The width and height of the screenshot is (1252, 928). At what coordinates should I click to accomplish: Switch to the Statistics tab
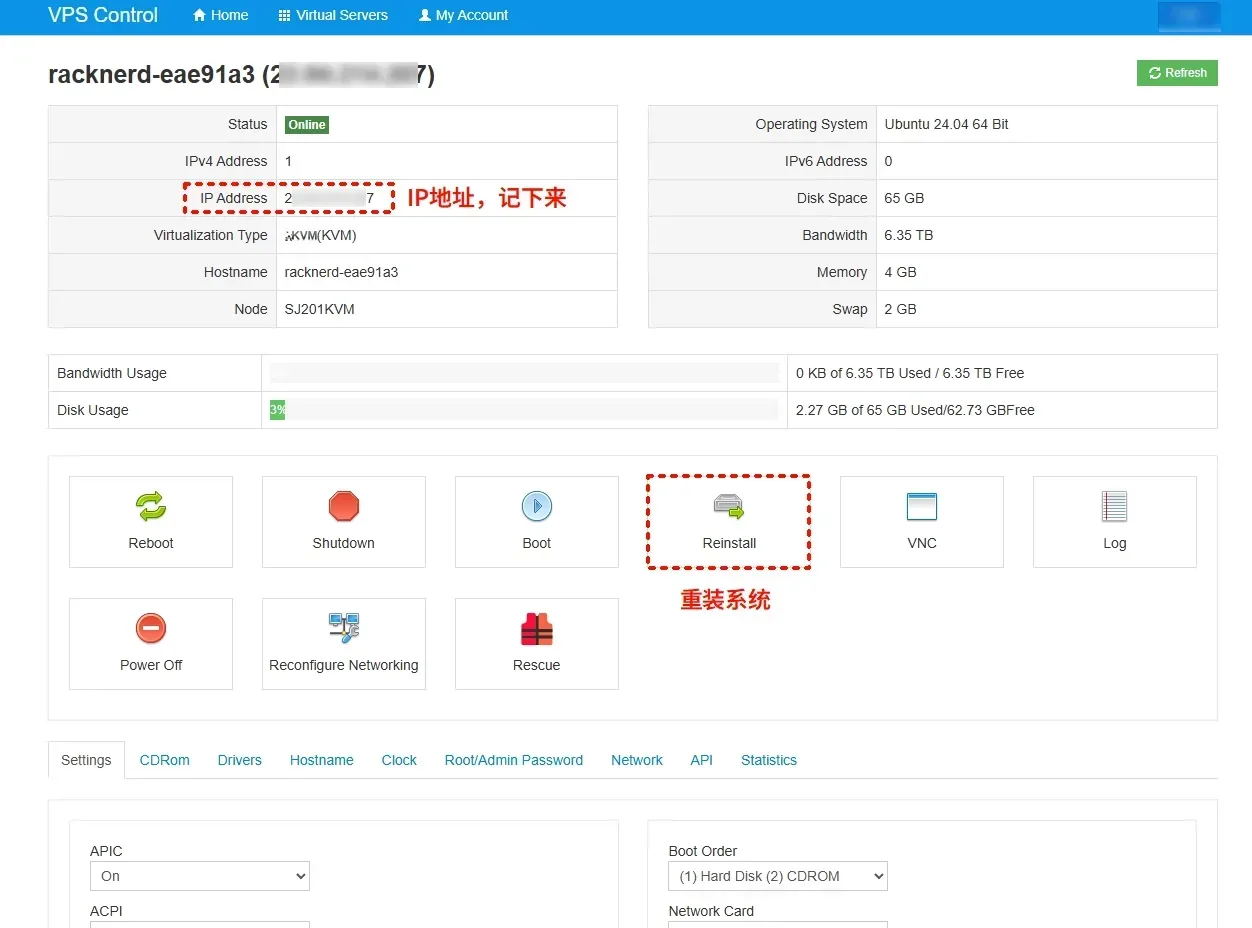[769, 760]
